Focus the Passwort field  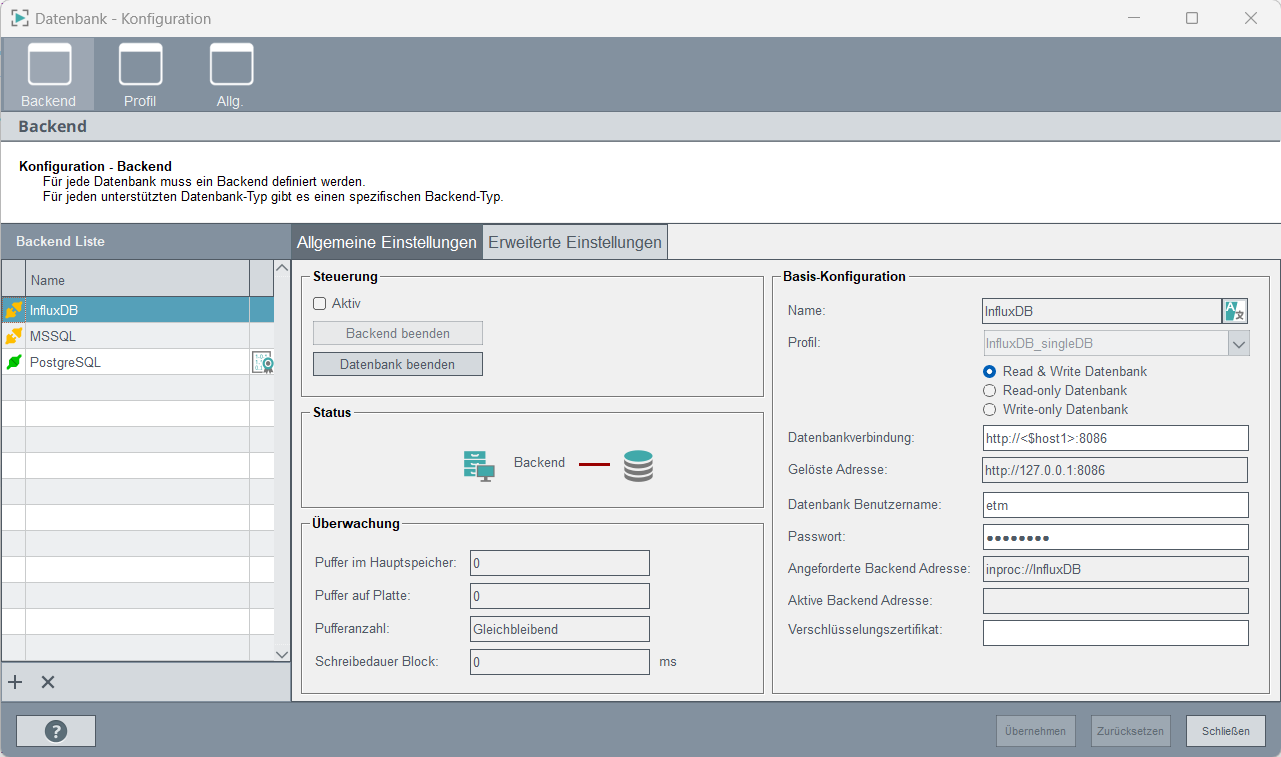click(x=1116, y=537)
